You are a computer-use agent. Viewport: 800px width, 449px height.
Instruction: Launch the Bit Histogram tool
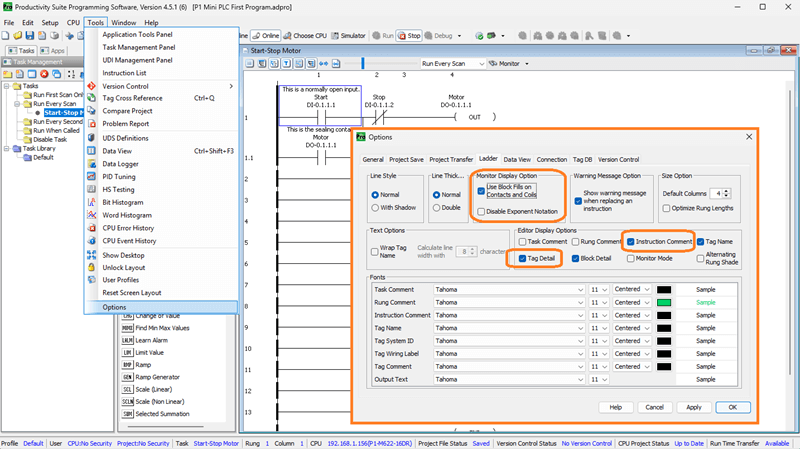[x=125, y=202]
